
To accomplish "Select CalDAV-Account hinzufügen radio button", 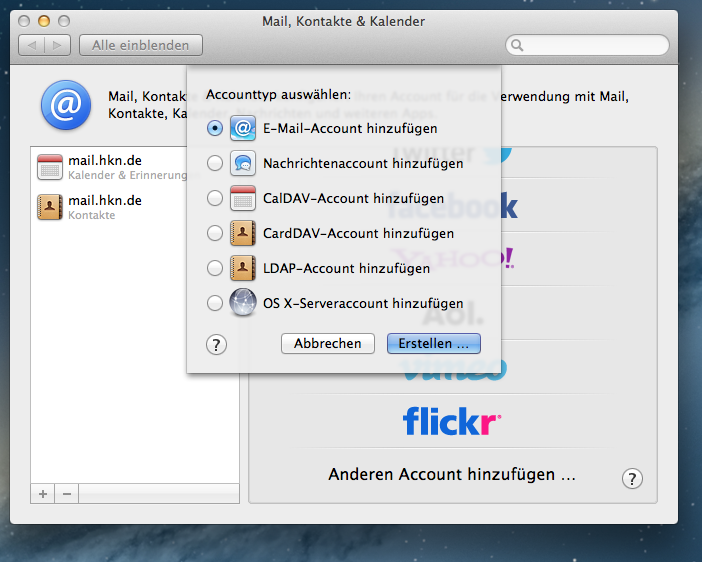I will point(214,198).
